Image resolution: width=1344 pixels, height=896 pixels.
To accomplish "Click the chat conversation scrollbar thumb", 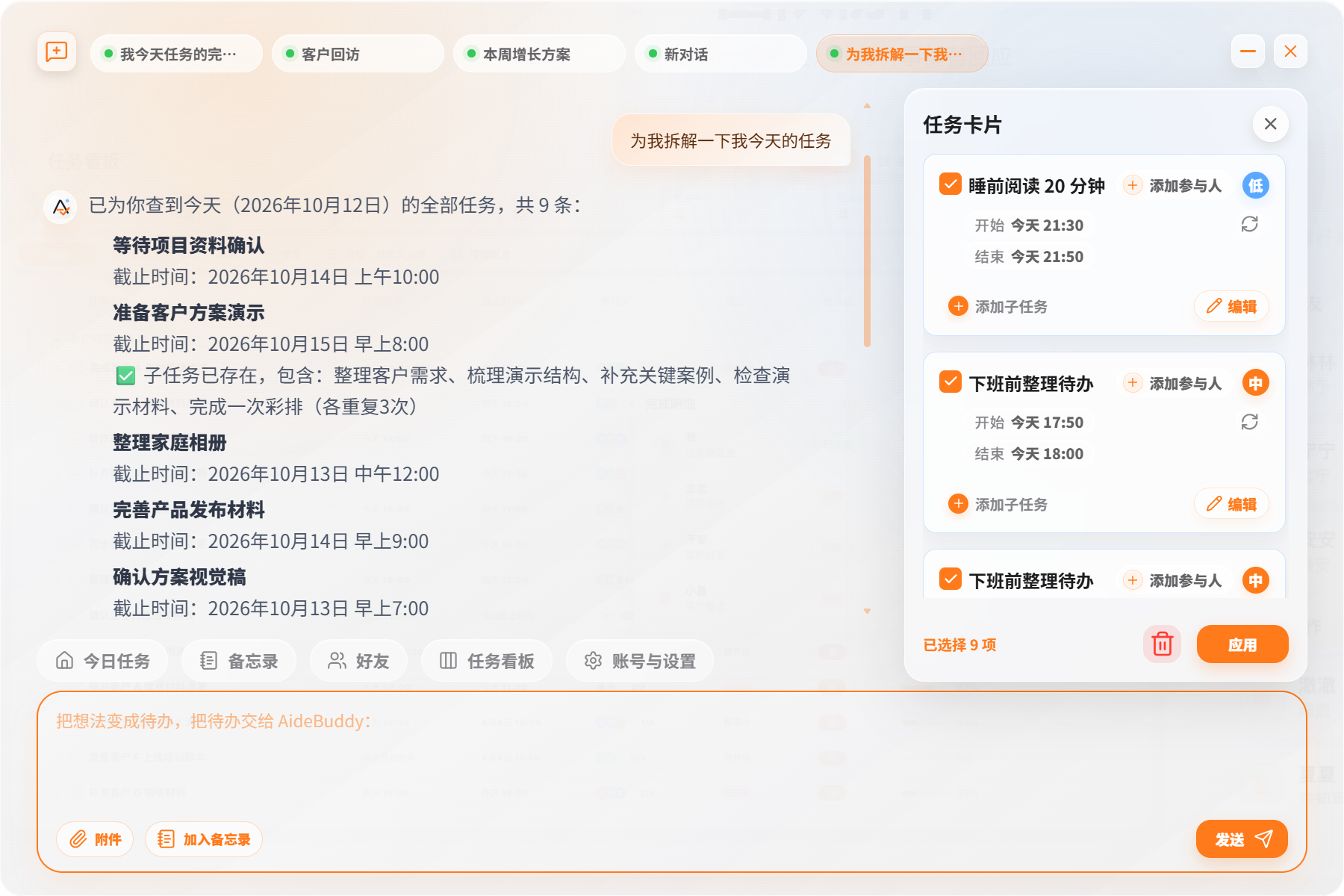I will tap(867, 251).
